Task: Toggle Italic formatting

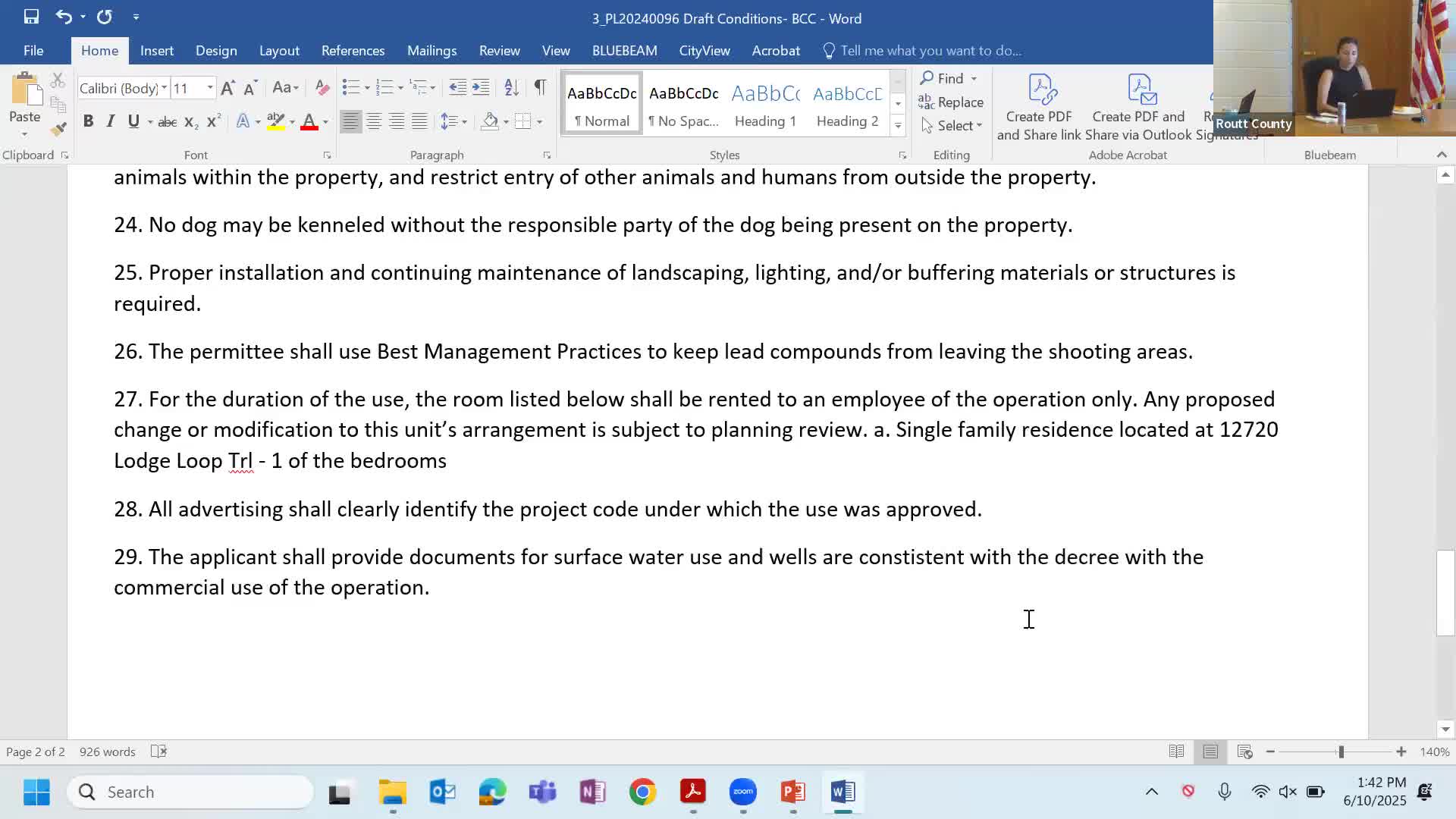Action: click(x=111, y=121)
